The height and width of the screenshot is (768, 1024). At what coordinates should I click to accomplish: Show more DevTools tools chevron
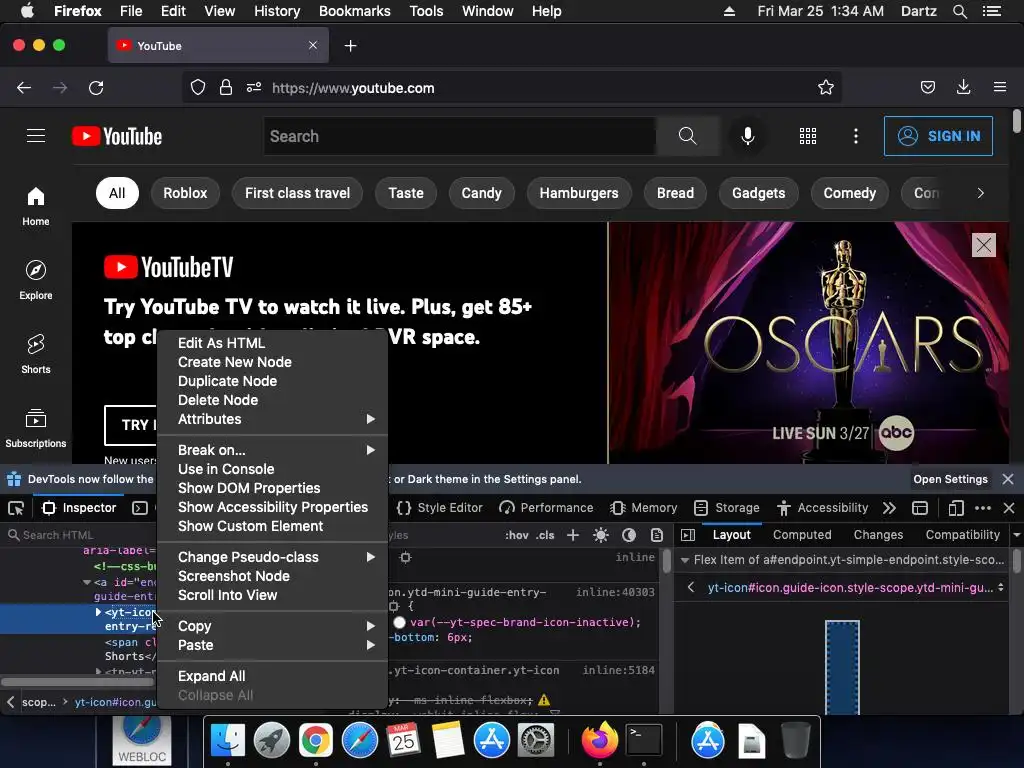coord(889,508)
